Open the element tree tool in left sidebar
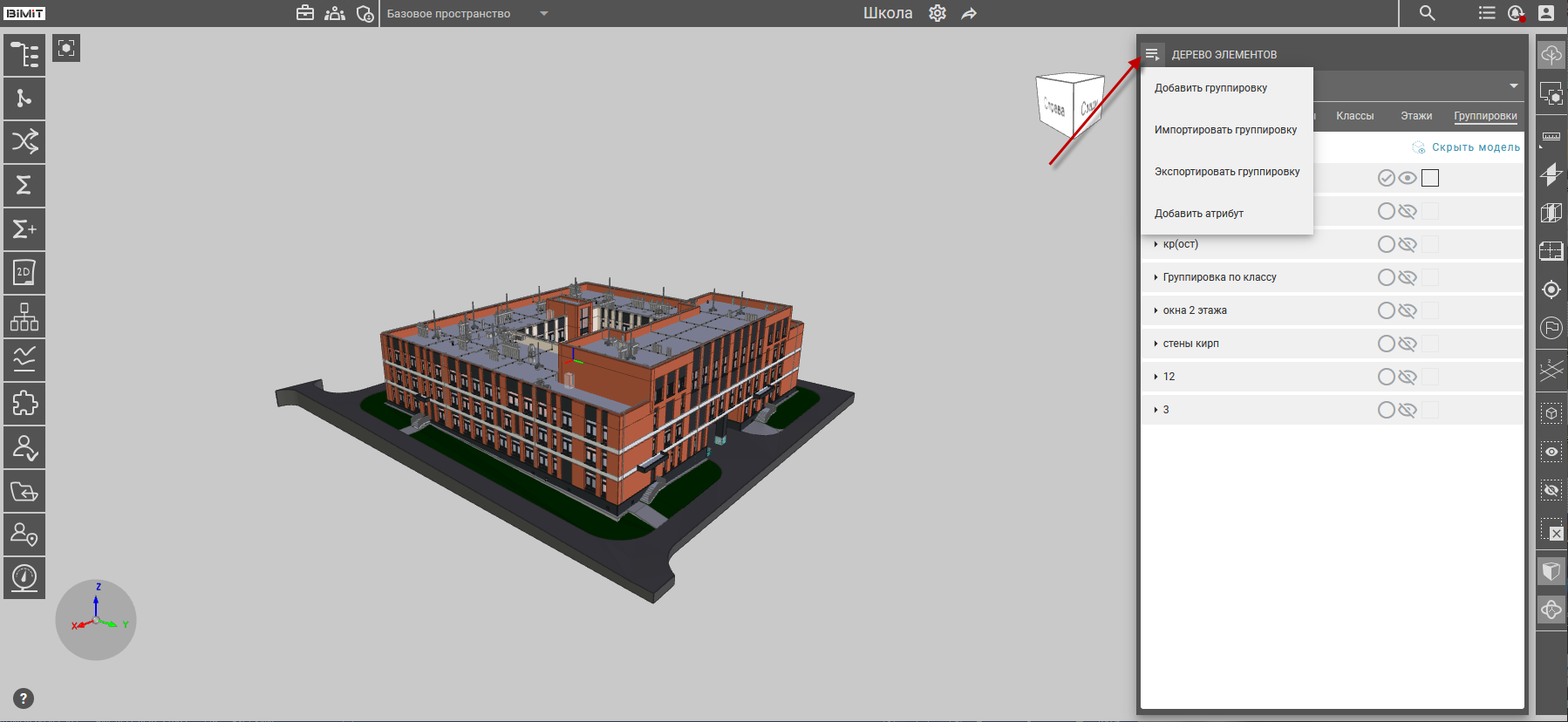Viewport: 1568px width, 722px height. 24,55
